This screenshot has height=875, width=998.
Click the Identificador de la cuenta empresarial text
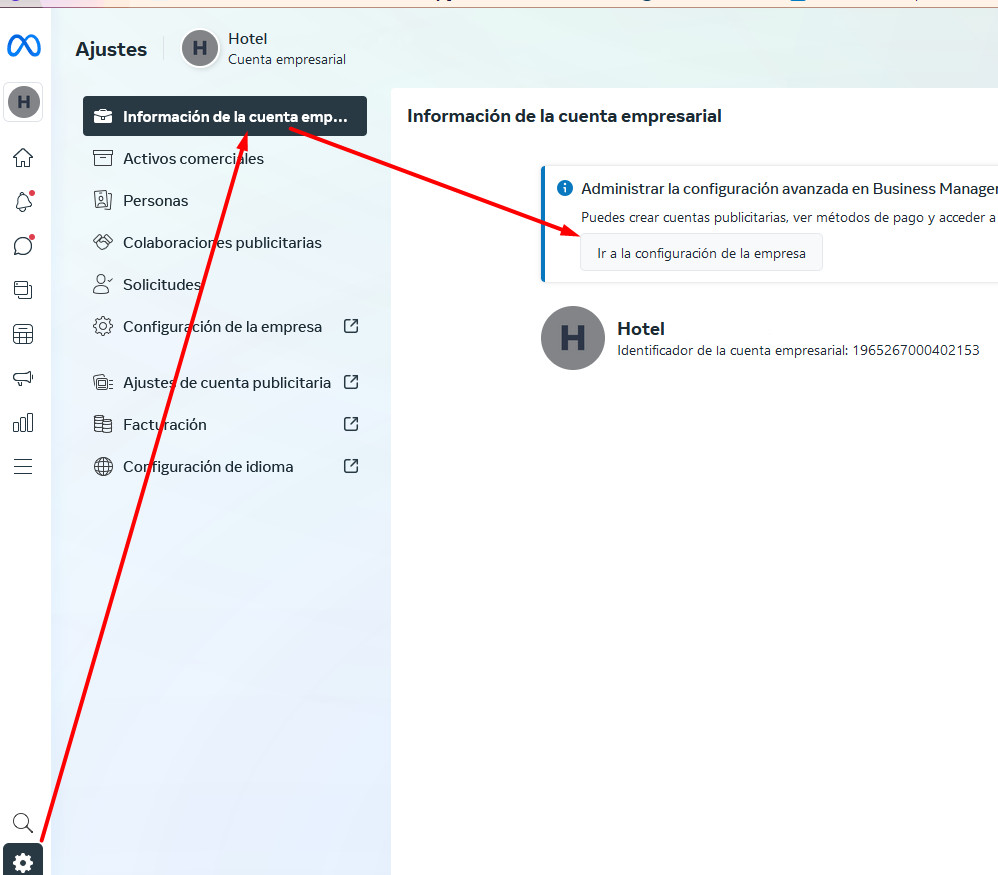798,350
